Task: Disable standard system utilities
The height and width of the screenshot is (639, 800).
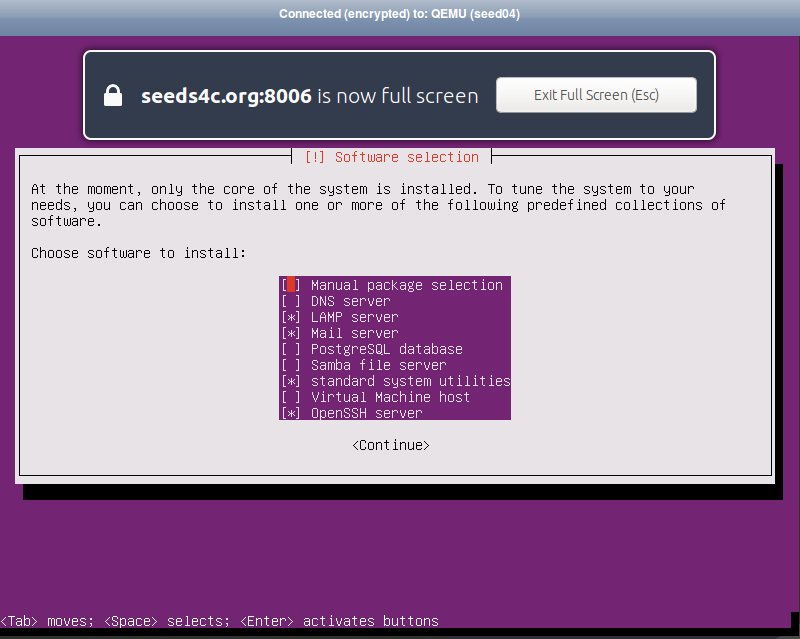Action: coord(291,381)
